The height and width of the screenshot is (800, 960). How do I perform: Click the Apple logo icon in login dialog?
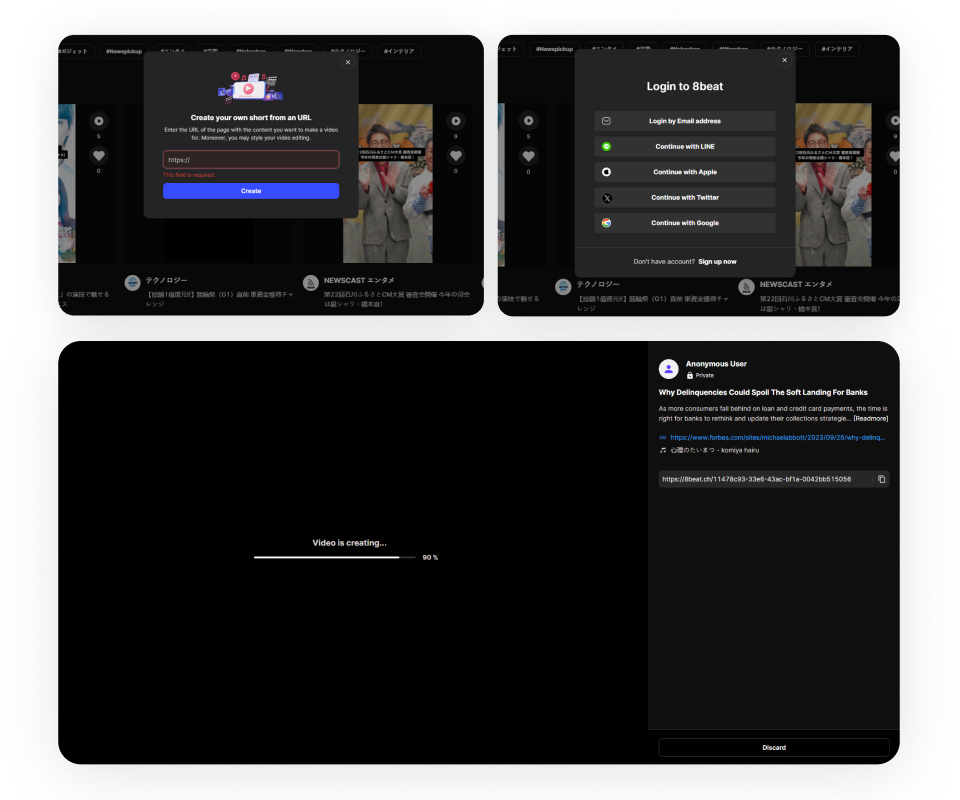click(606, 172)
